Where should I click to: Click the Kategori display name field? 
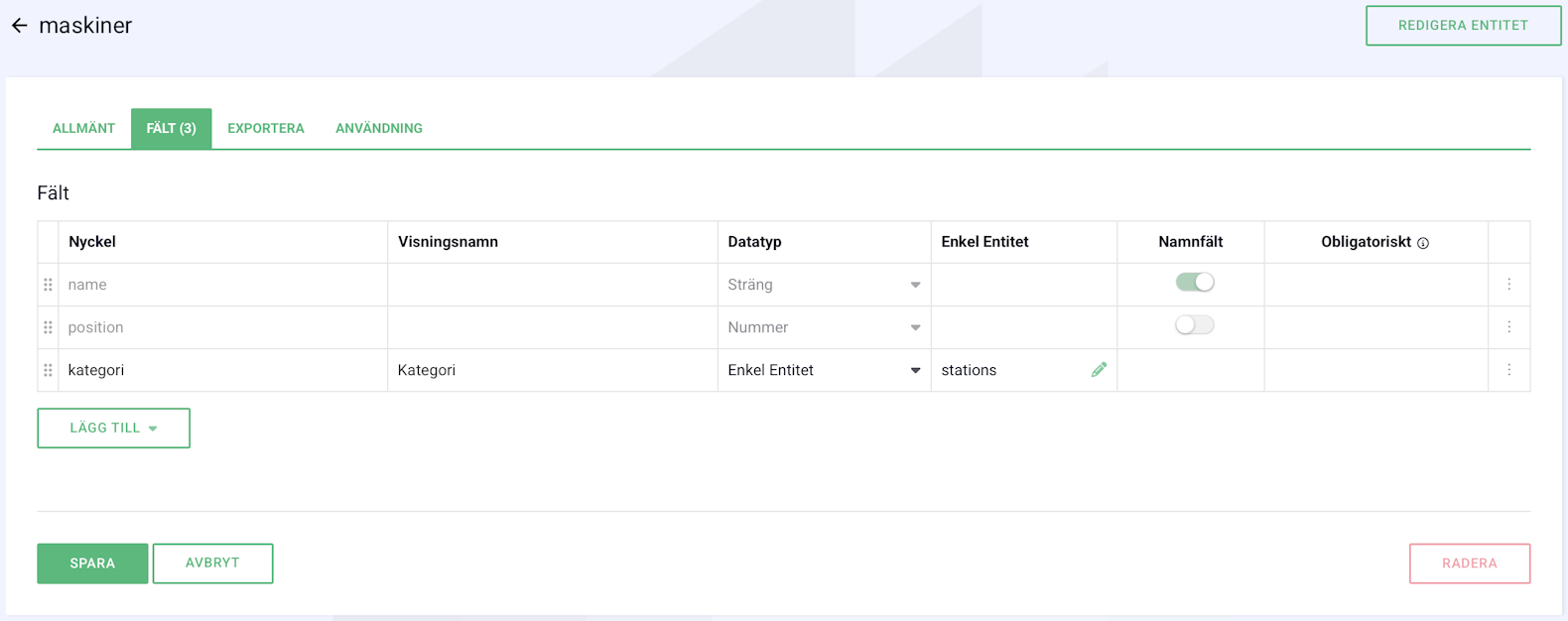(x=553, y=370)
